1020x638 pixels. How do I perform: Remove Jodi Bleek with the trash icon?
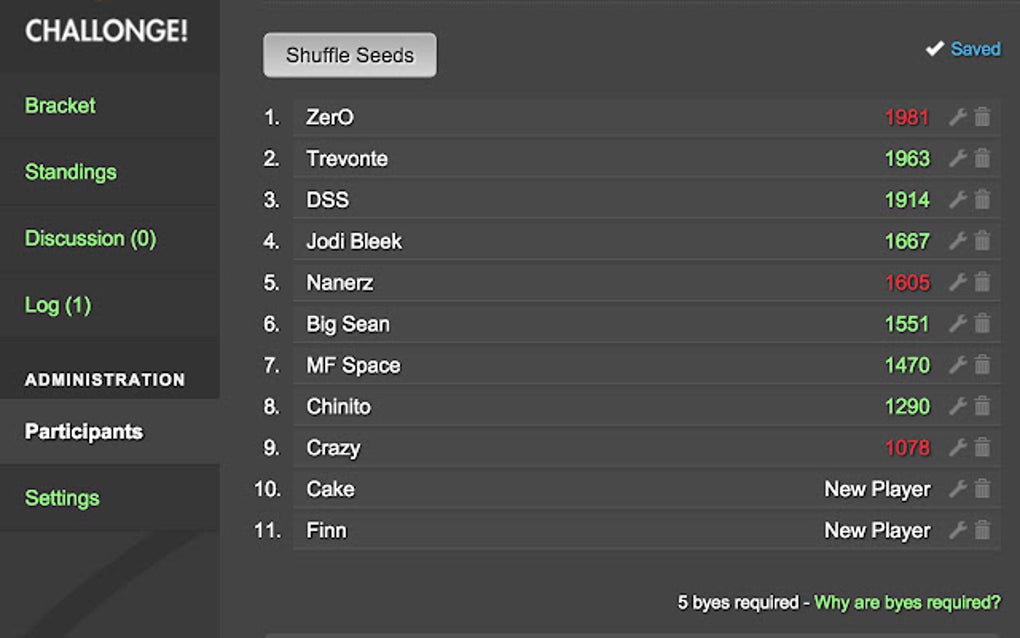pyautogui.click(x=982, y=241)
